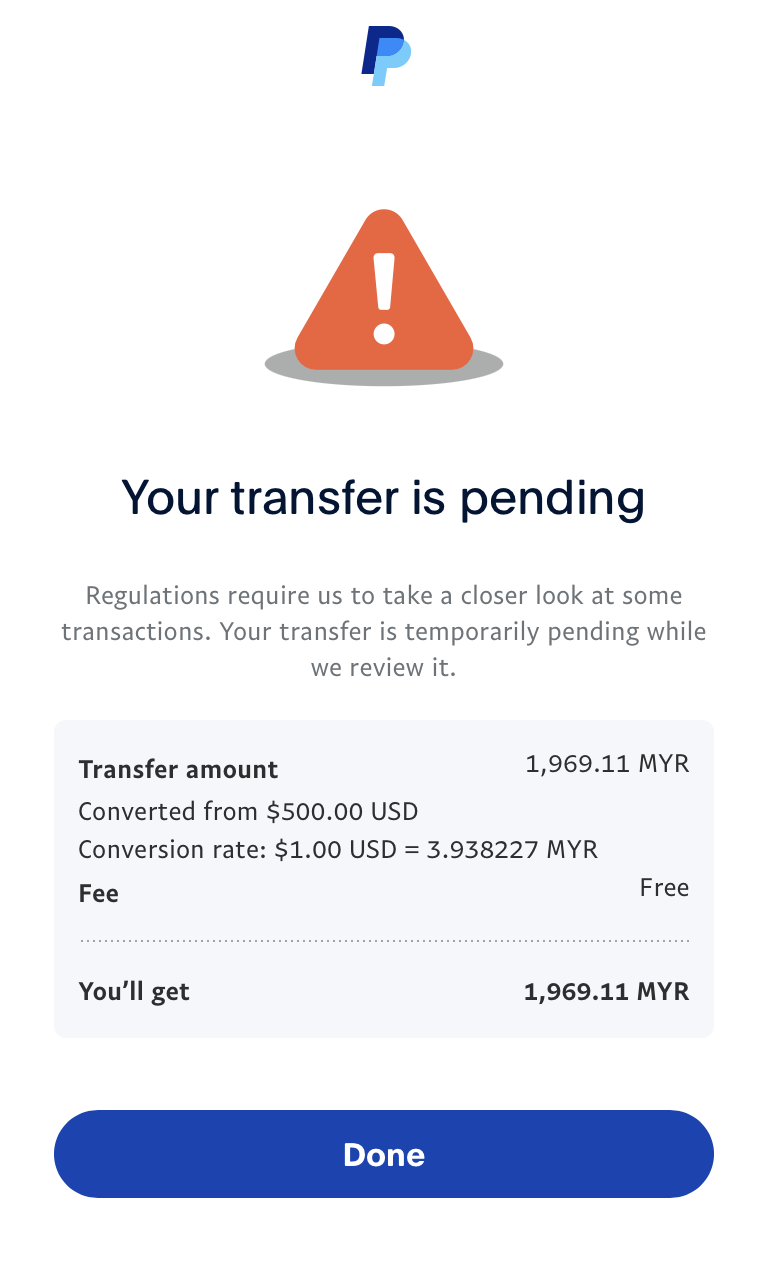Select the "Your transfer is pending" heading
The height and width of the screenshot is (1280, 784).
click(383, 497)
